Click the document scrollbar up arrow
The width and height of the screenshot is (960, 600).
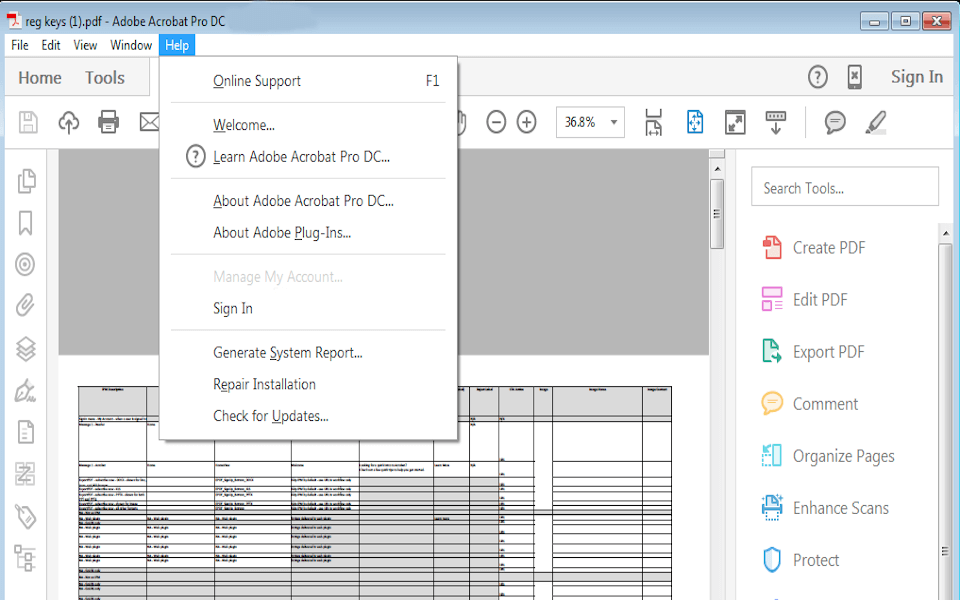coord(716,168)
